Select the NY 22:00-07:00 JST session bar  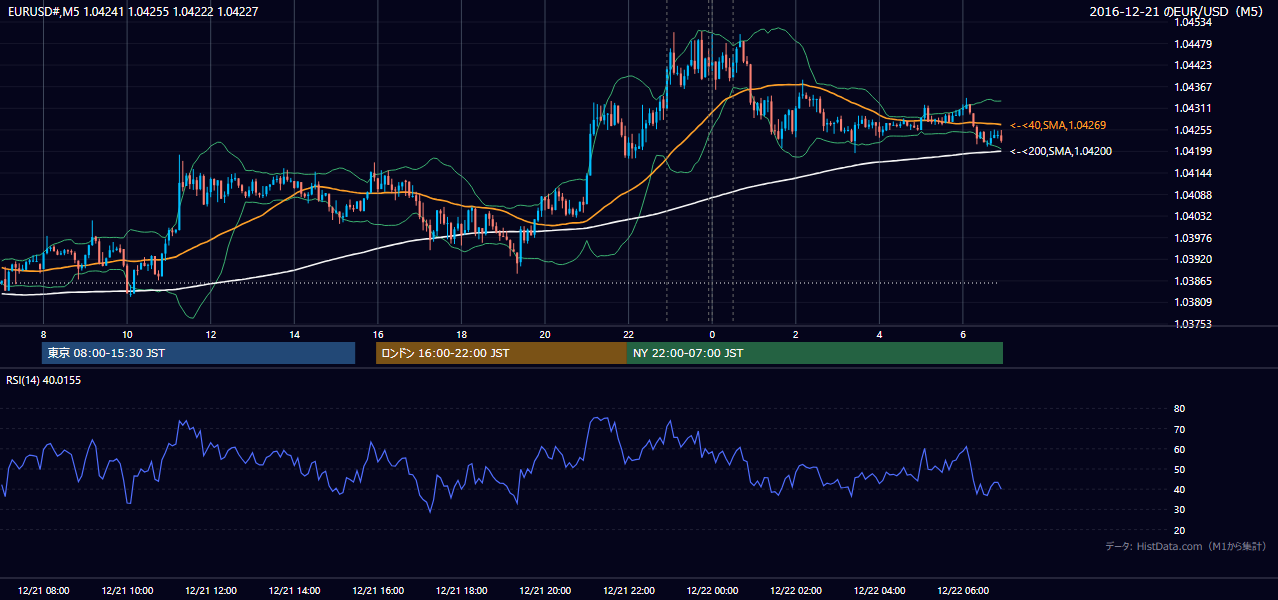pos(815,353)
